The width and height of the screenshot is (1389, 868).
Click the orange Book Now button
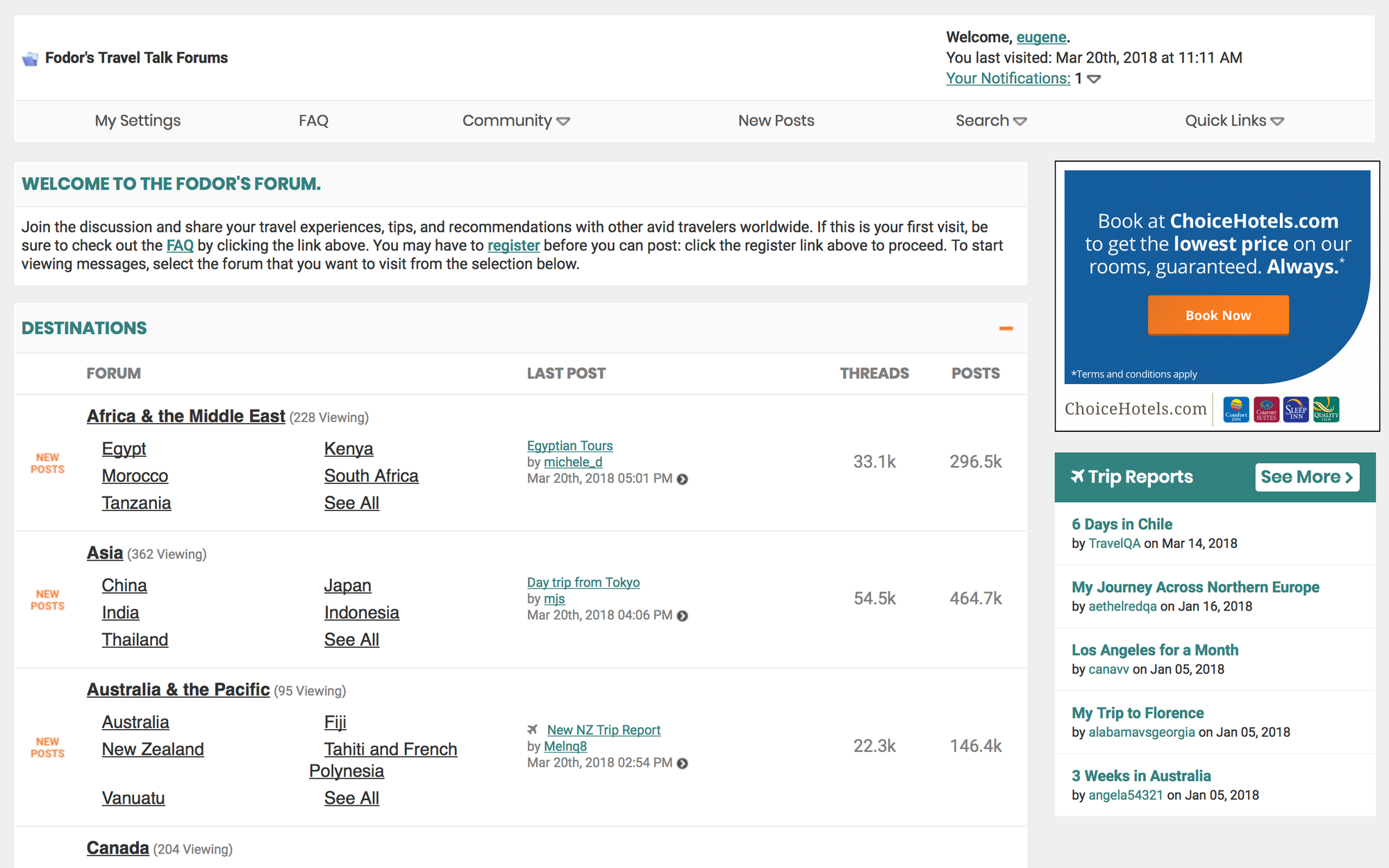1218,315
